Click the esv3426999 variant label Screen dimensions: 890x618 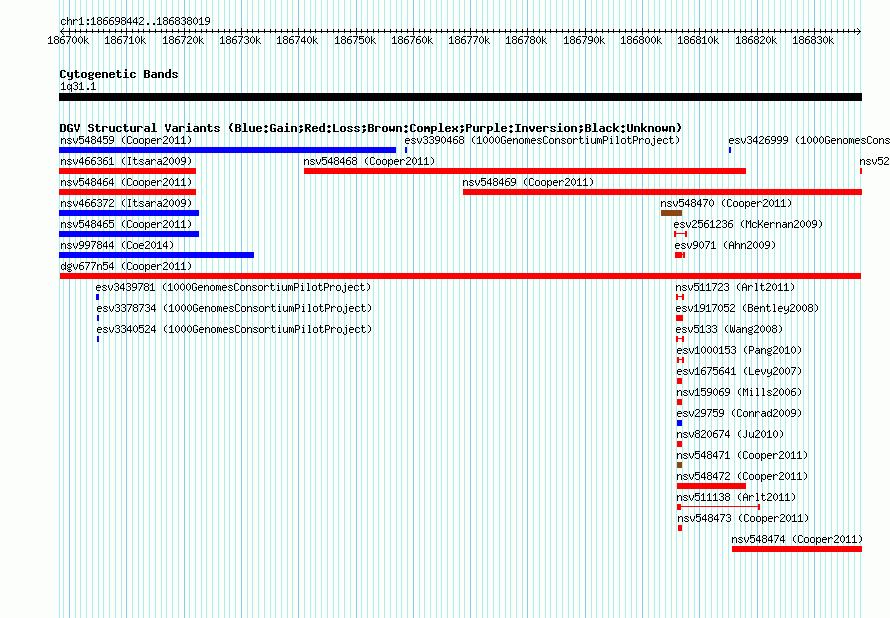[809, 140]
